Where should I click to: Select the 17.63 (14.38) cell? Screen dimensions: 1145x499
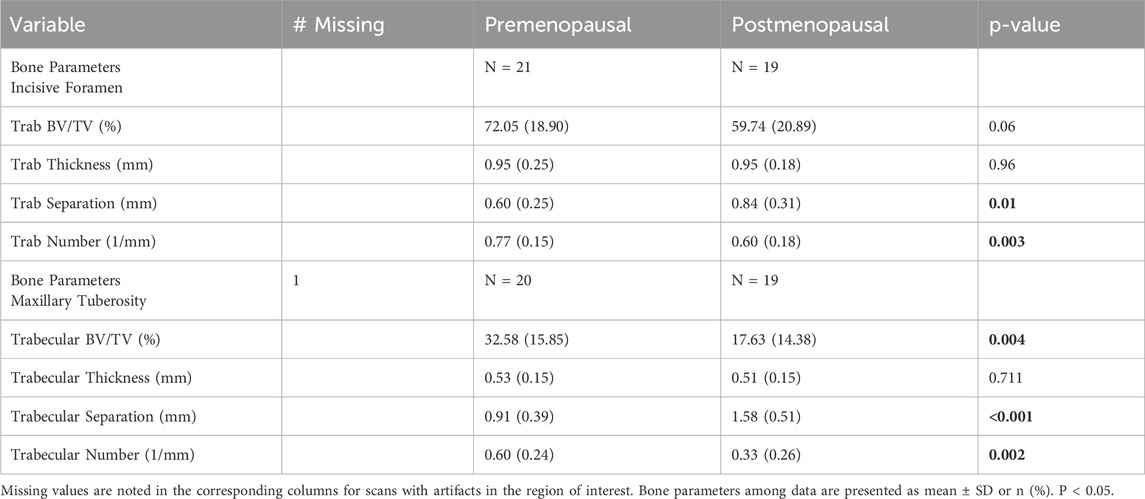tap(771, 338)
